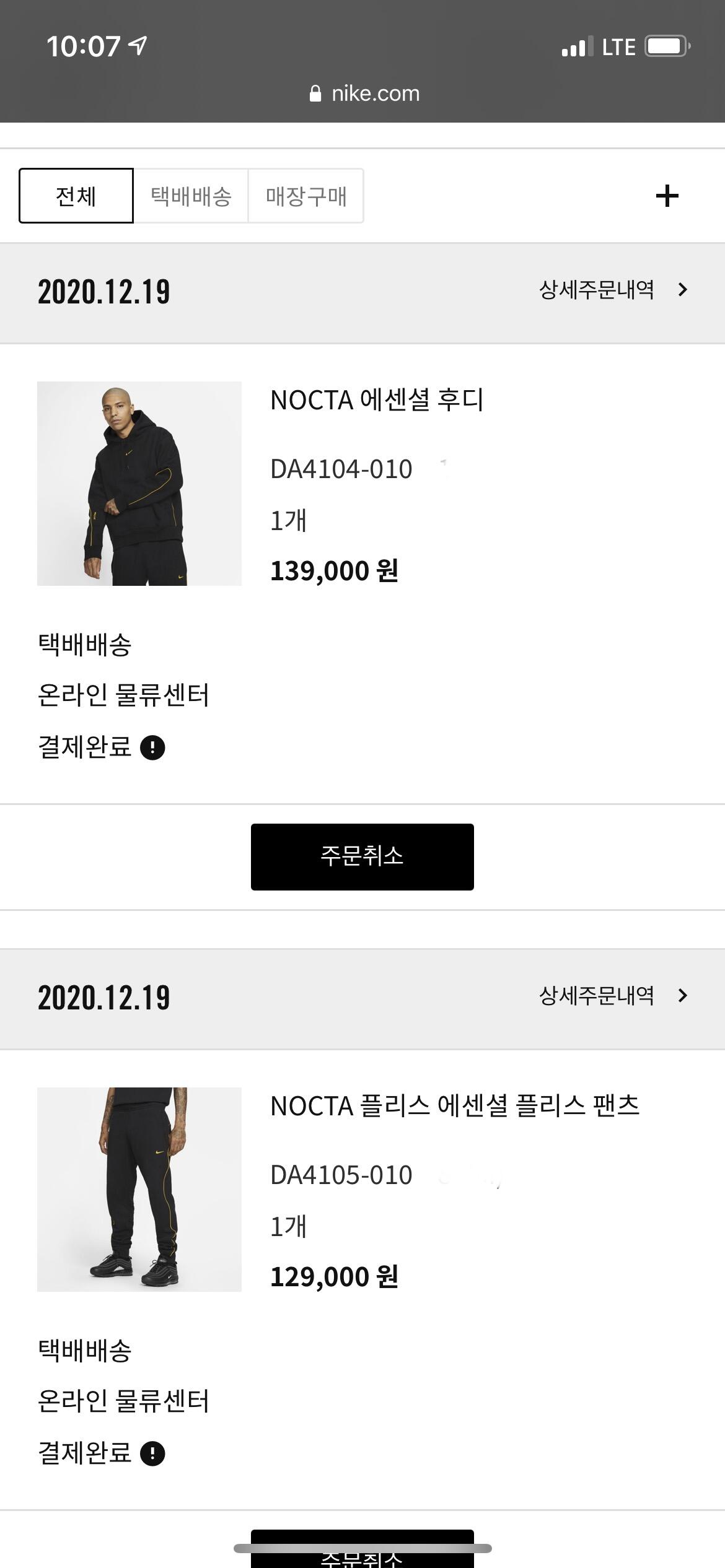Tap the NOCTA 플리스 에센셜 플리스 팬츠 title
725x1568 pixels.
(x=455, y=1106)
